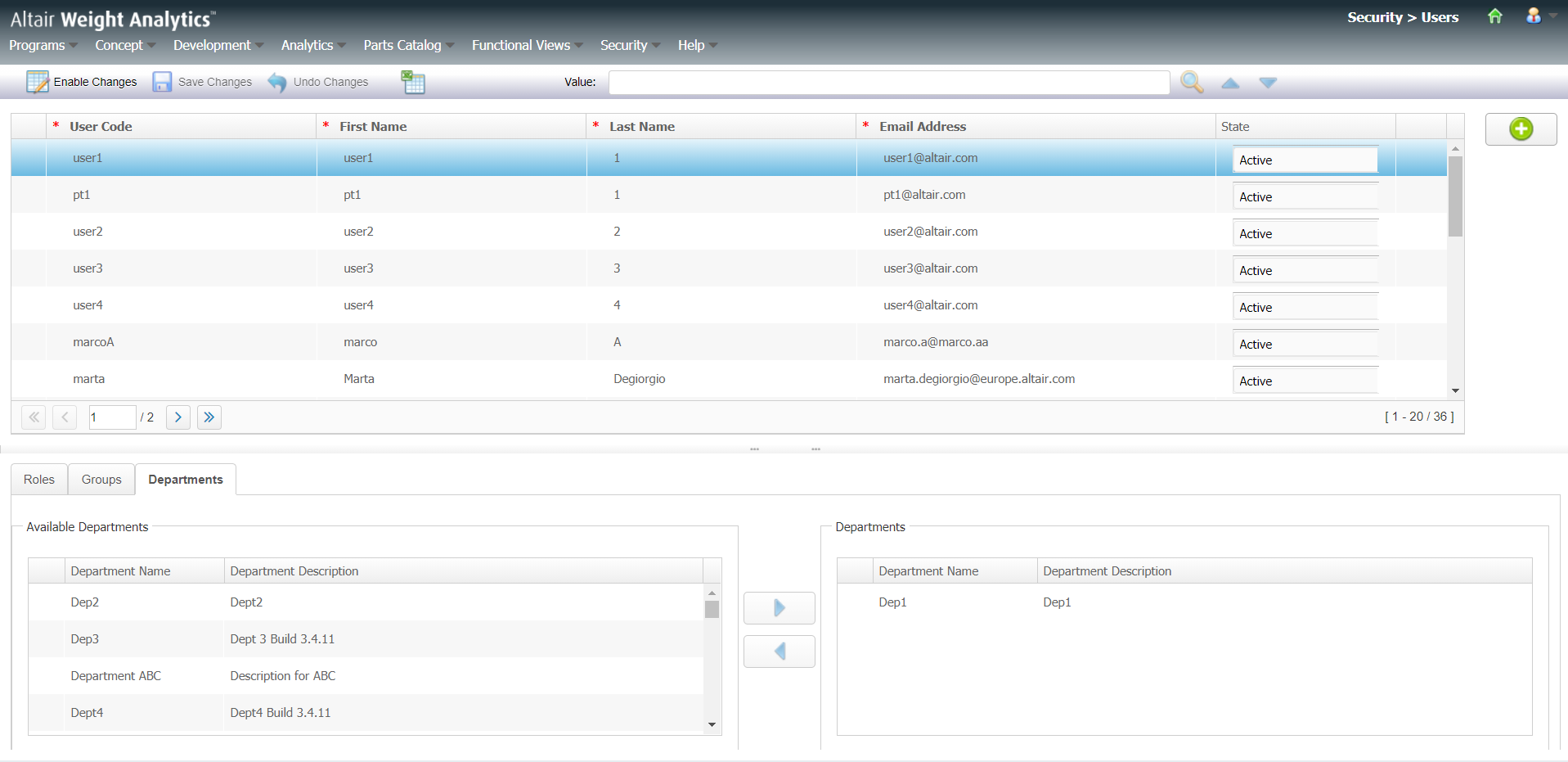Go to the next page of users
This screenshot has width=1568, height=762.
178,417
